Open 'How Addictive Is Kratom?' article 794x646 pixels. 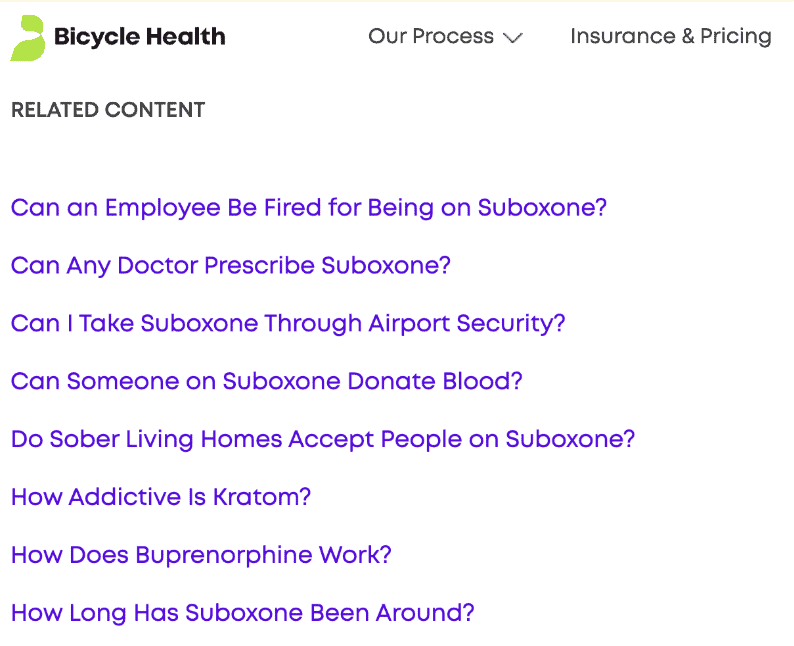(x=161, y=497)
